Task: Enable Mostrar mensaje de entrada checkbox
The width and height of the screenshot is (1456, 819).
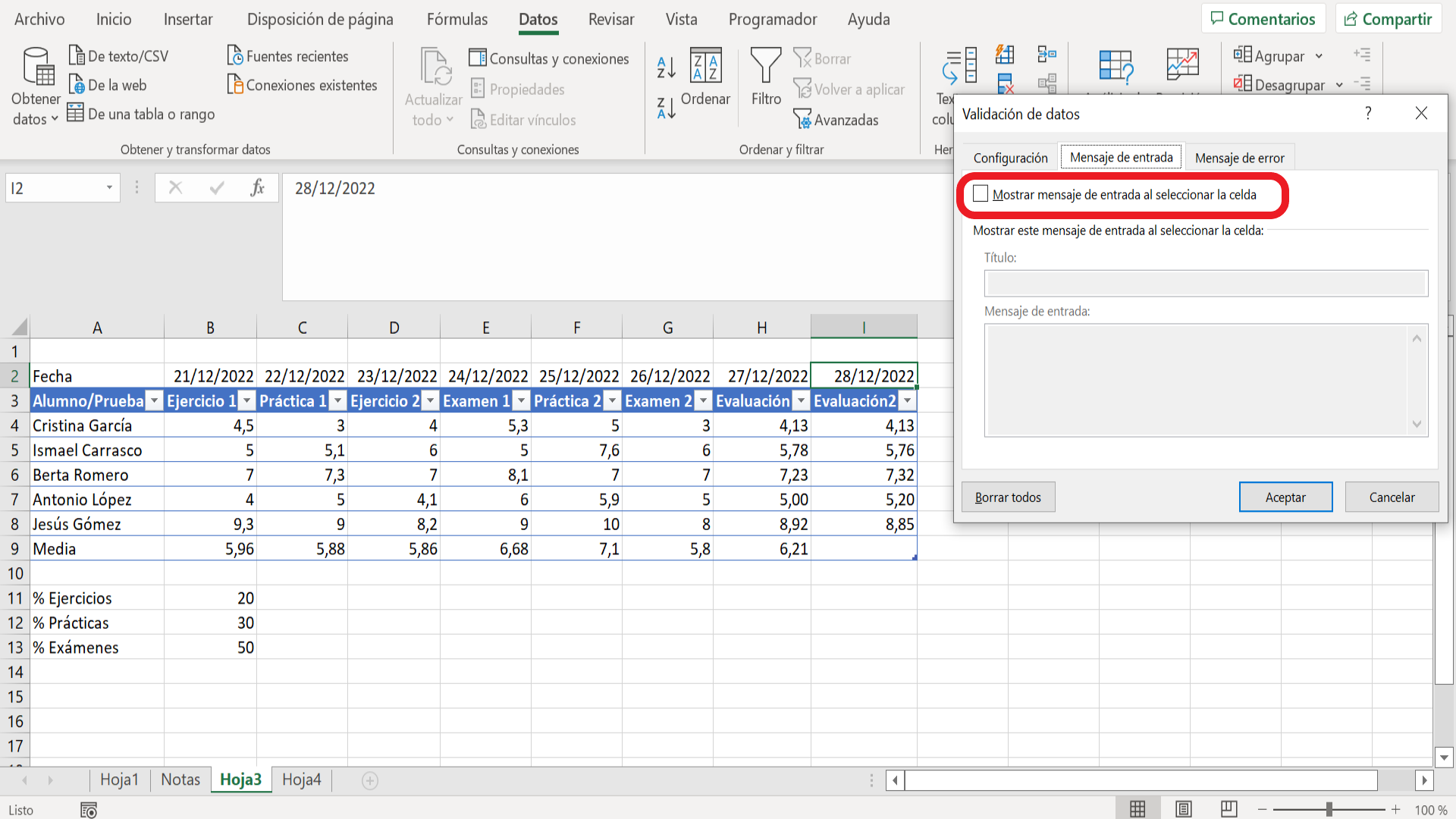Action: coord(981,194)
